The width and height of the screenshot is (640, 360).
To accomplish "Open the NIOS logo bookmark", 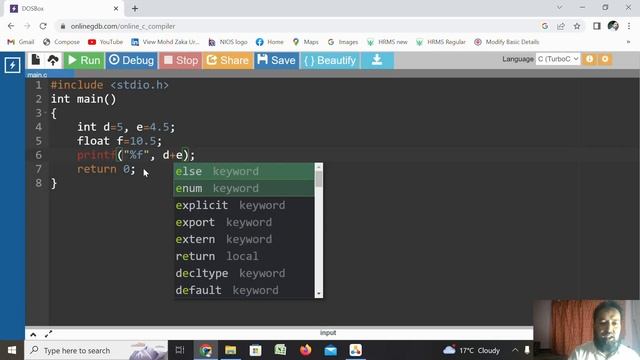I will pos(228,42).
